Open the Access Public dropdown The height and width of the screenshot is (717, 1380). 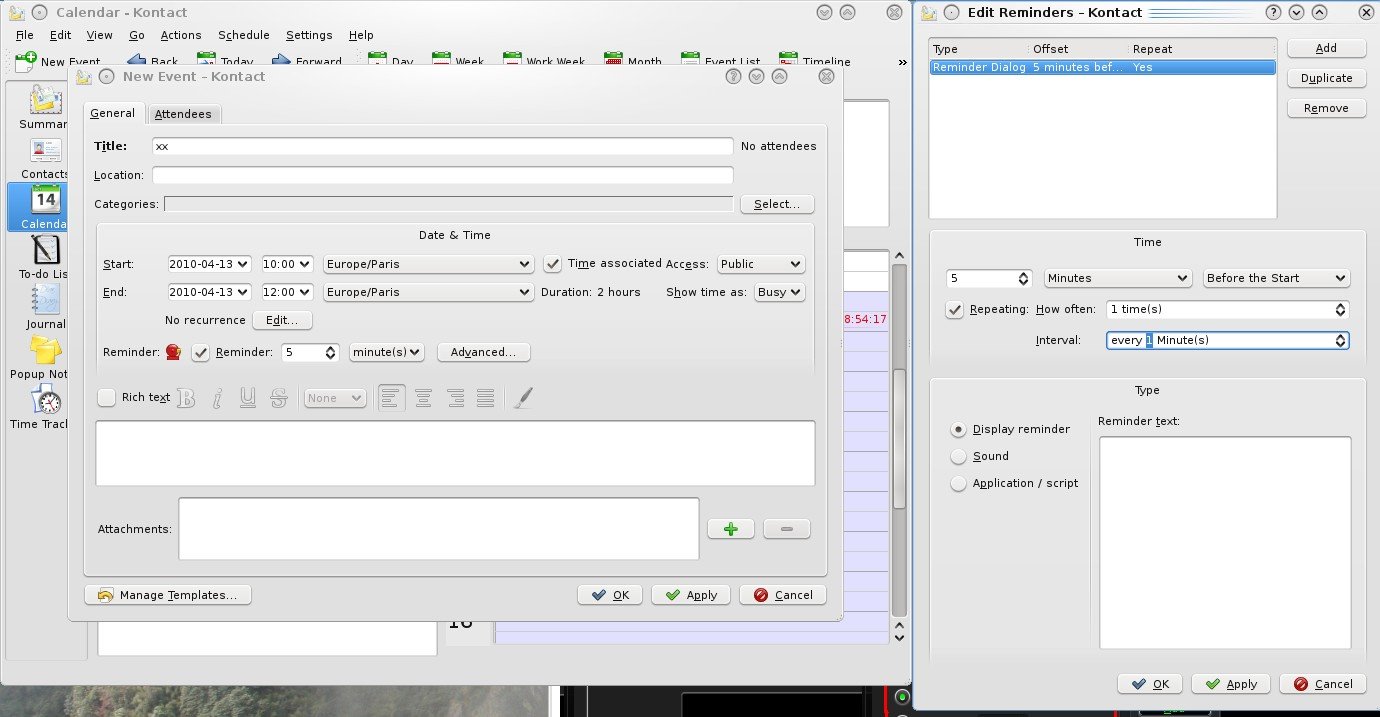pos(761,264)
